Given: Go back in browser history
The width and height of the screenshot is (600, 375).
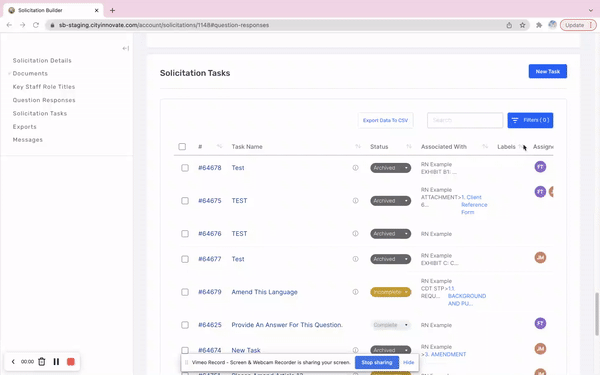Looking at the screenshot, I should (9, 25).
